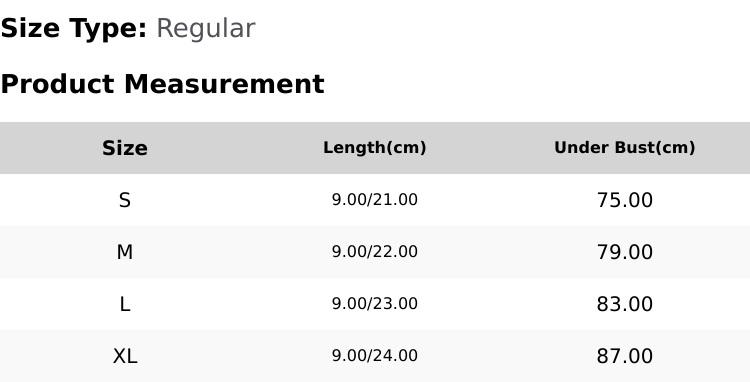Image resolution: width=750 pixels, height=382 pixels.
Task: Click the 9.00/22.00 length value
Action: 375,252
